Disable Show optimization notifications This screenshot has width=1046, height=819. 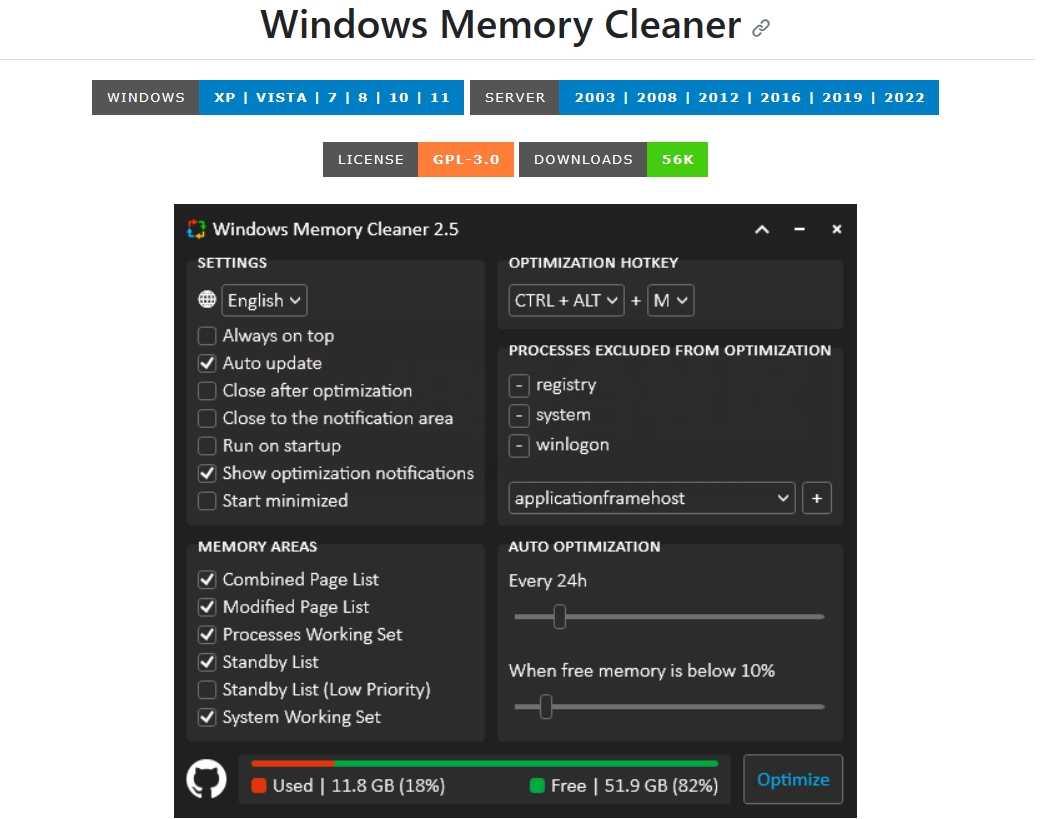(207, 473)
